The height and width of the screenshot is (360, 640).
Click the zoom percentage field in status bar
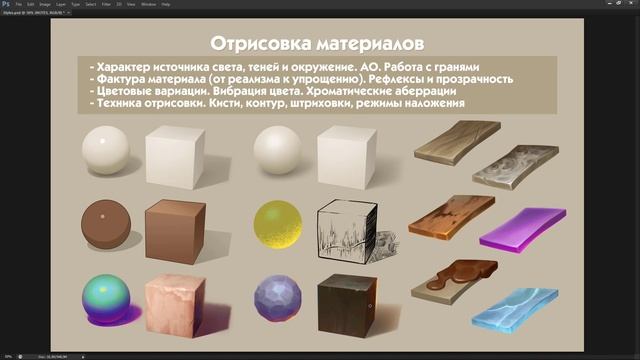[x=8, y=357]
